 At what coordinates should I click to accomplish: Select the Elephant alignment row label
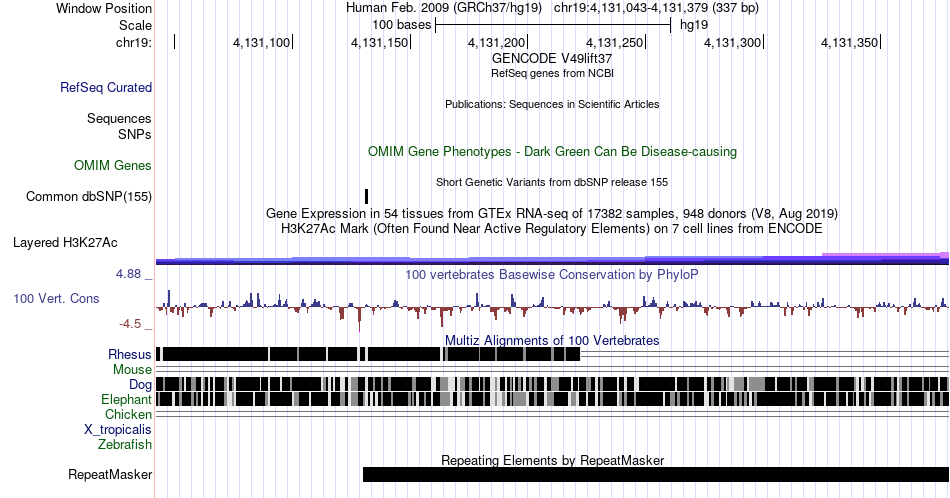(126, 399)
